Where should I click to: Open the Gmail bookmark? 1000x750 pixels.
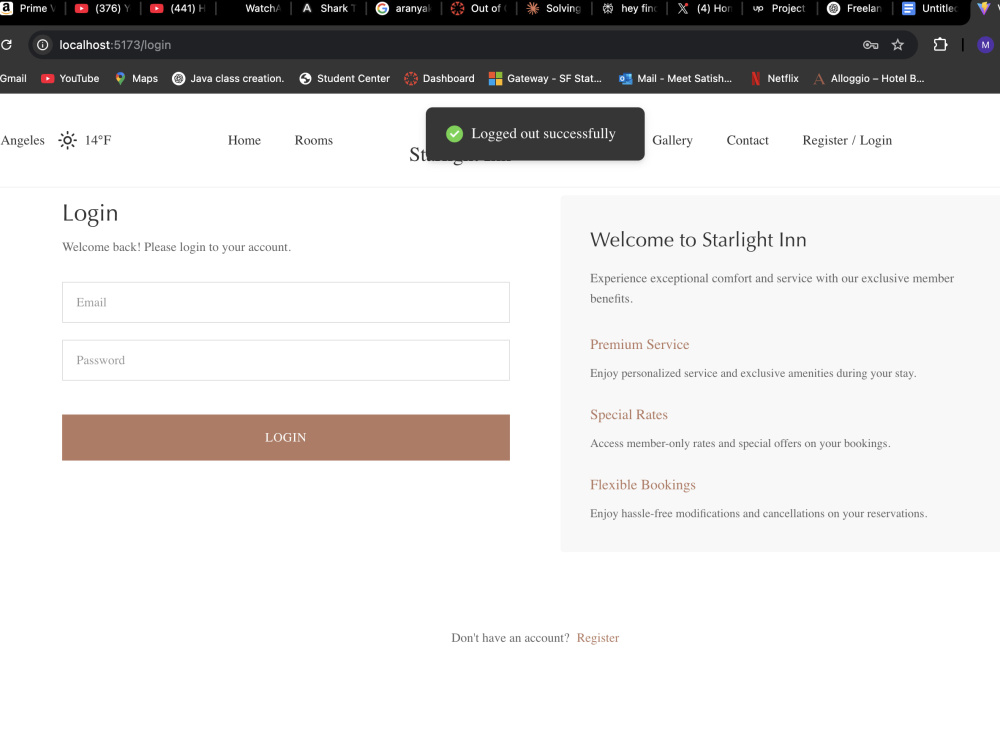point(13,78)
